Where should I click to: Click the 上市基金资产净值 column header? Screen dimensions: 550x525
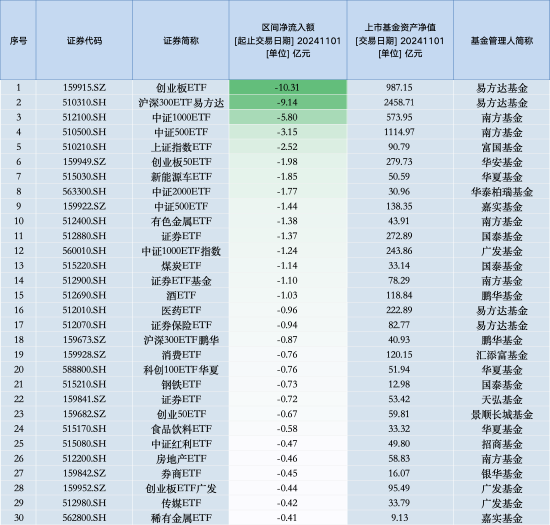pos(400,41)
